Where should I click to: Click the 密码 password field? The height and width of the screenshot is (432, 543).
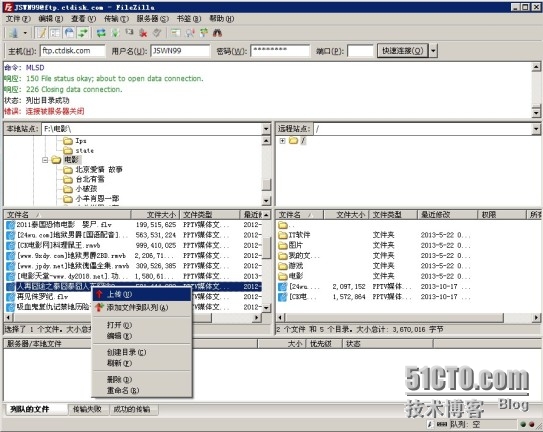tap(280, 51)
